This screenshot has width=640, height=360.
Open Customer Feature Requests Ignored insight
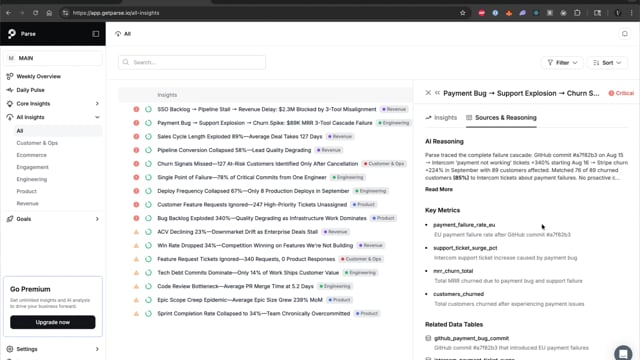(252, 204)
